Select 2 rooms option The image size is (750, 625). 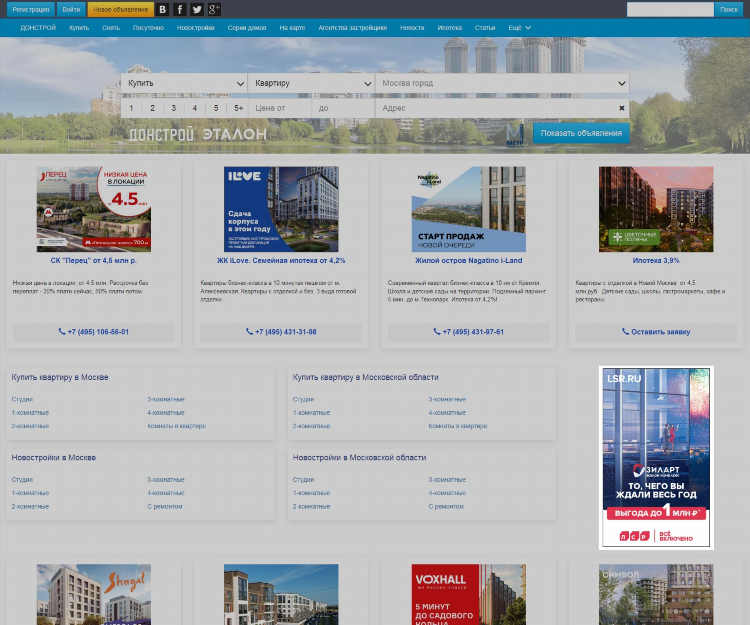153,108
